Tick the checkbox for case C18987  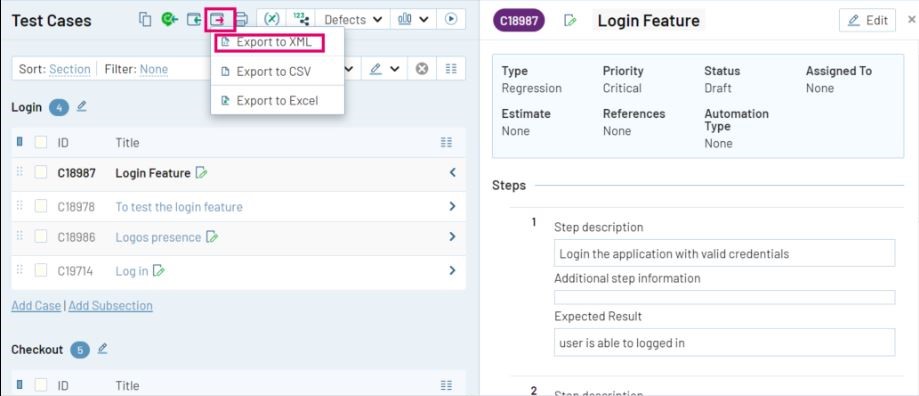(40, 172)
